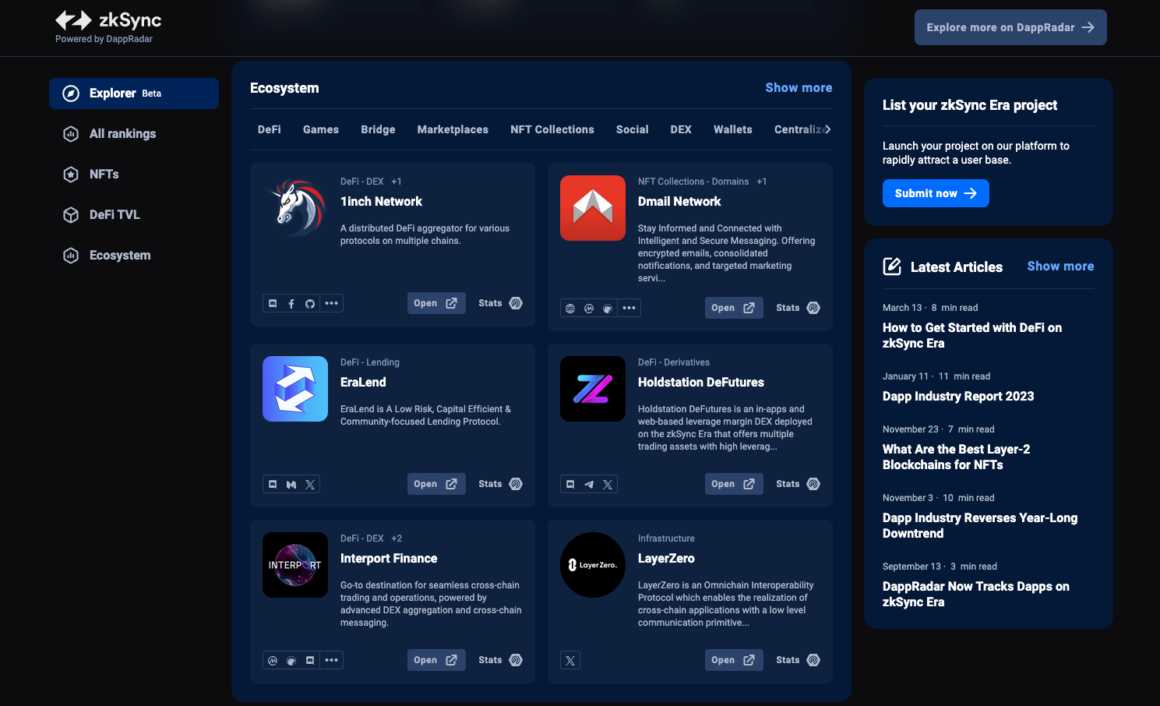Open the Dapp Industry Report 2023 article
This screenshot has height=706, width=1160.
coord(958,396)
